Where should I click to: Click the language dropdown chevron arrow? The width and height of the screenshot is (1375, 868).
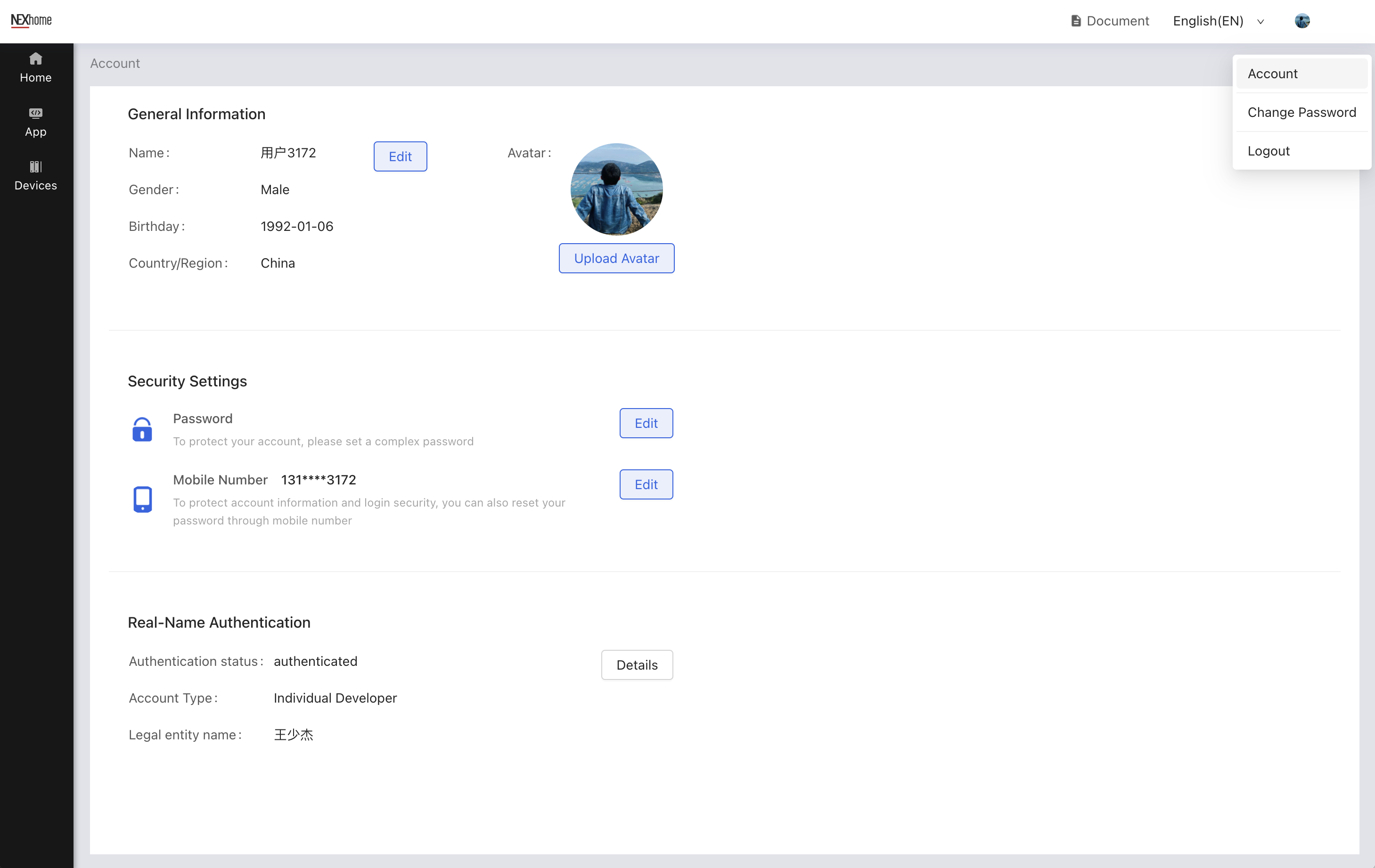(1260, 22)
